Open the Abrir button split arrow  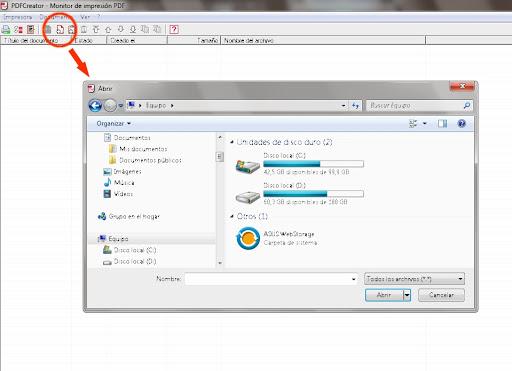[x=407, y=295]
